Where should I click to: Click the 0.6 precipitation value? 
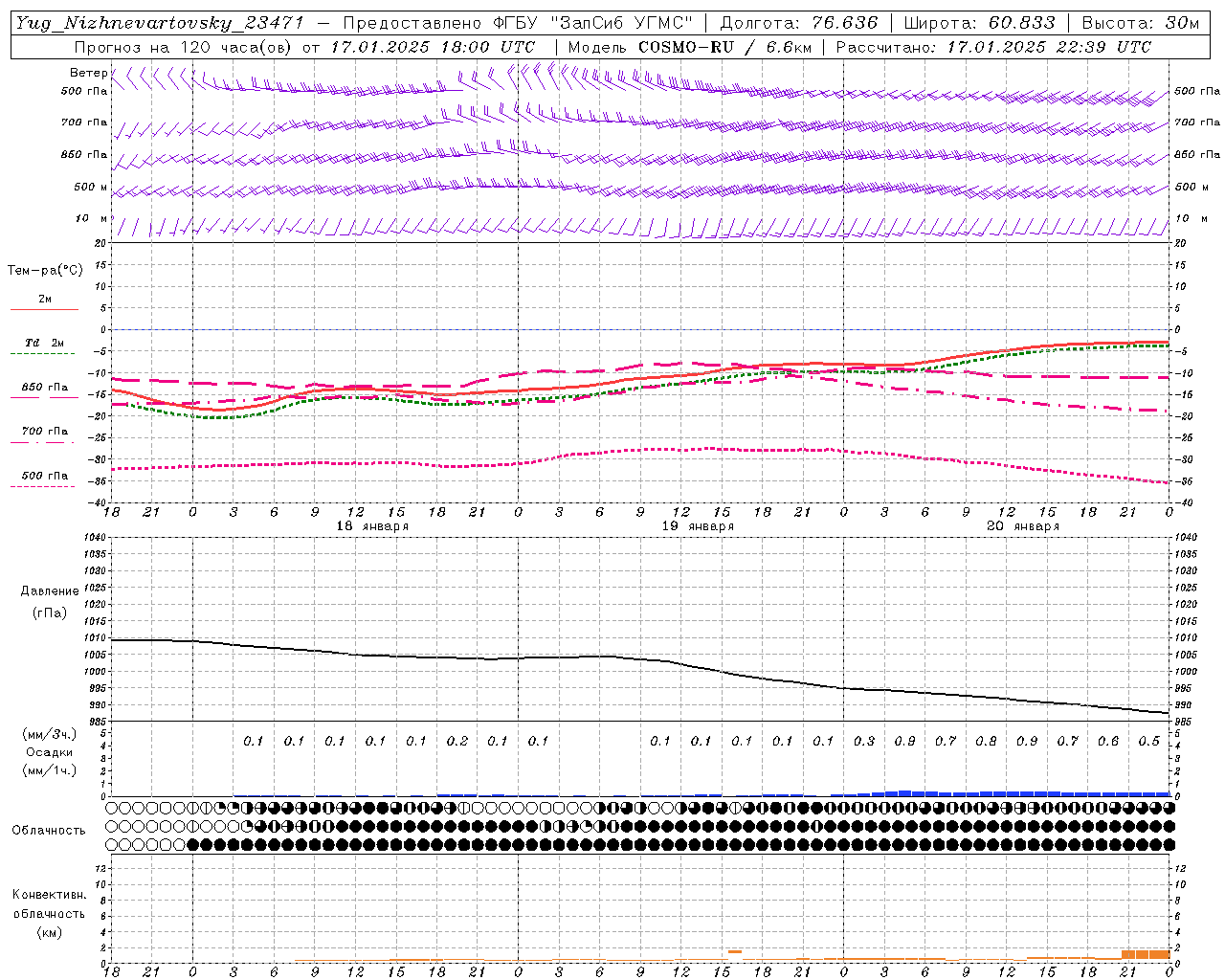(1108, 742)
